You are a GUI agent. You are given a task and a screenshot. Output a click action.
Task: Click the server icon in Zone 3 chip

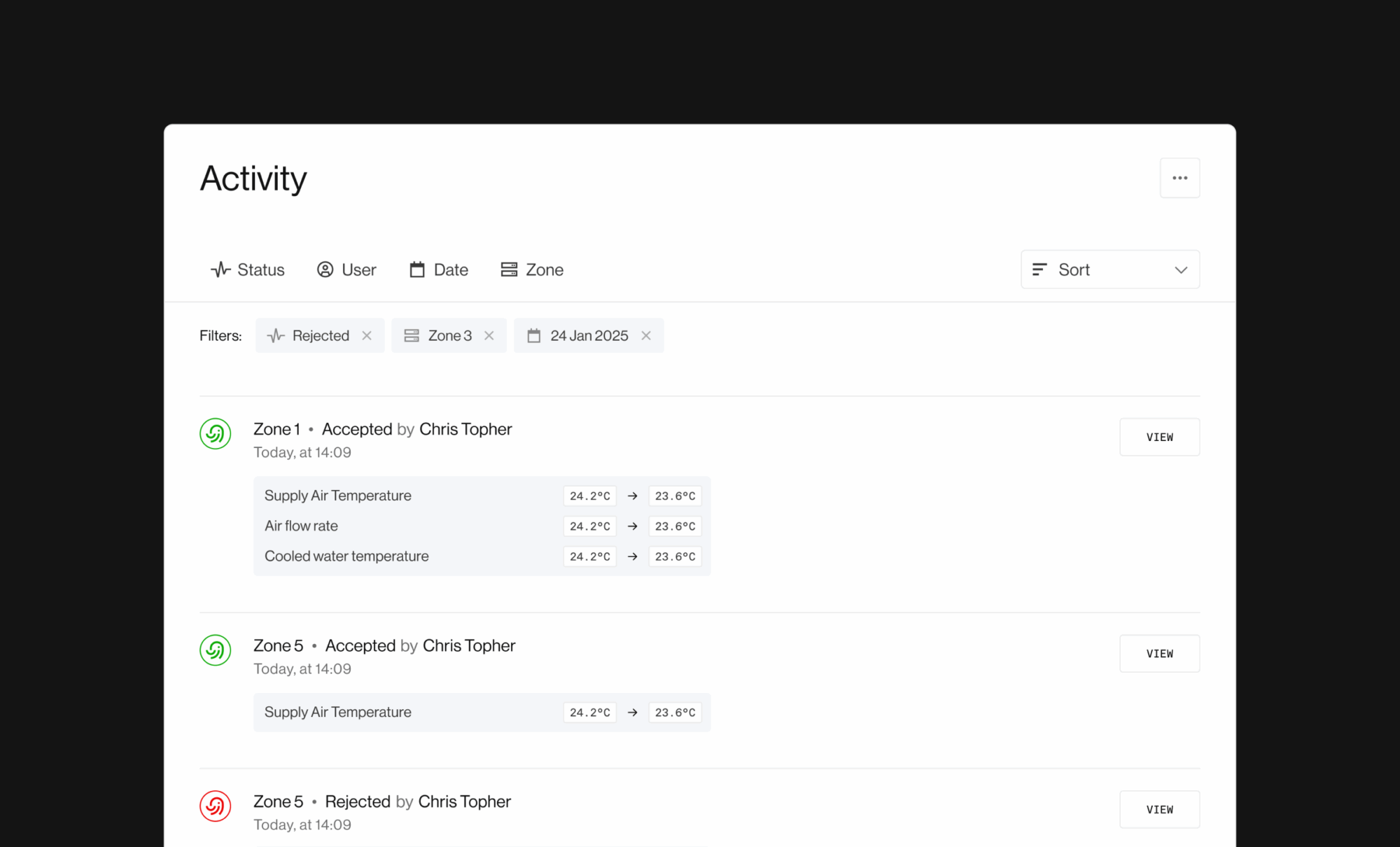click(x=412, y=336)
